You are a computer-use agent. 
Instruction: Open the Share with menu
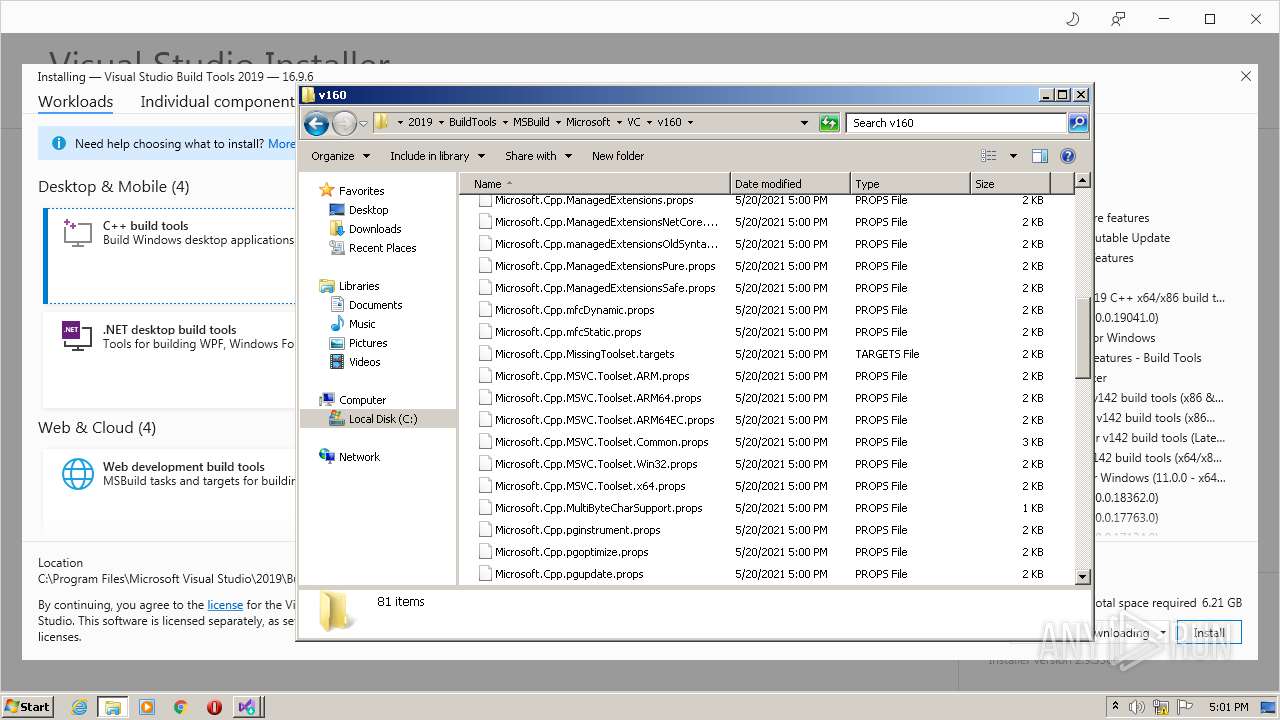[x=538, y=156]
